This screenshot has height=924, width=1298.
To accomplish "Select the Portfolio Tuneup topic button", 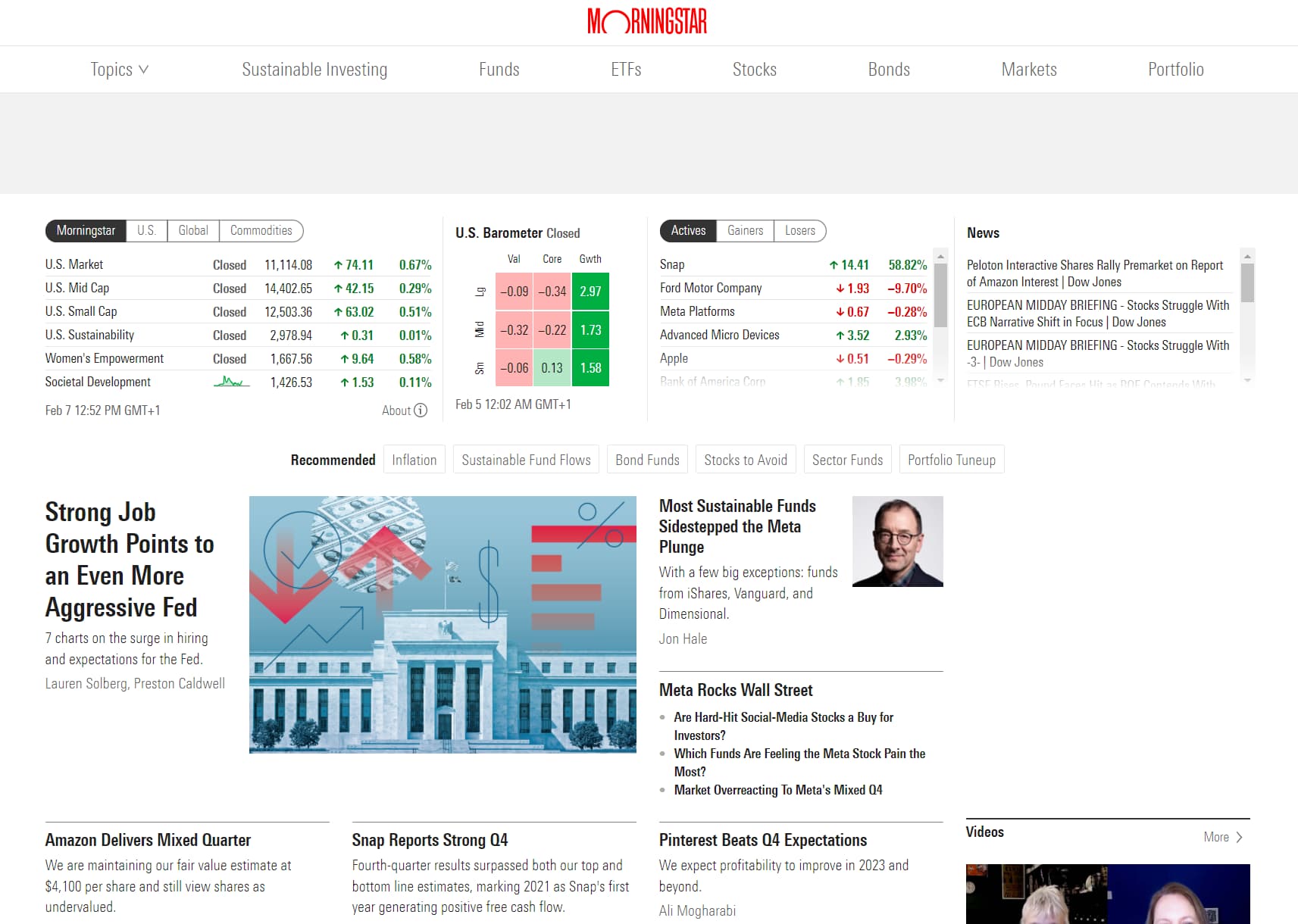I will [x=952, y=460].
